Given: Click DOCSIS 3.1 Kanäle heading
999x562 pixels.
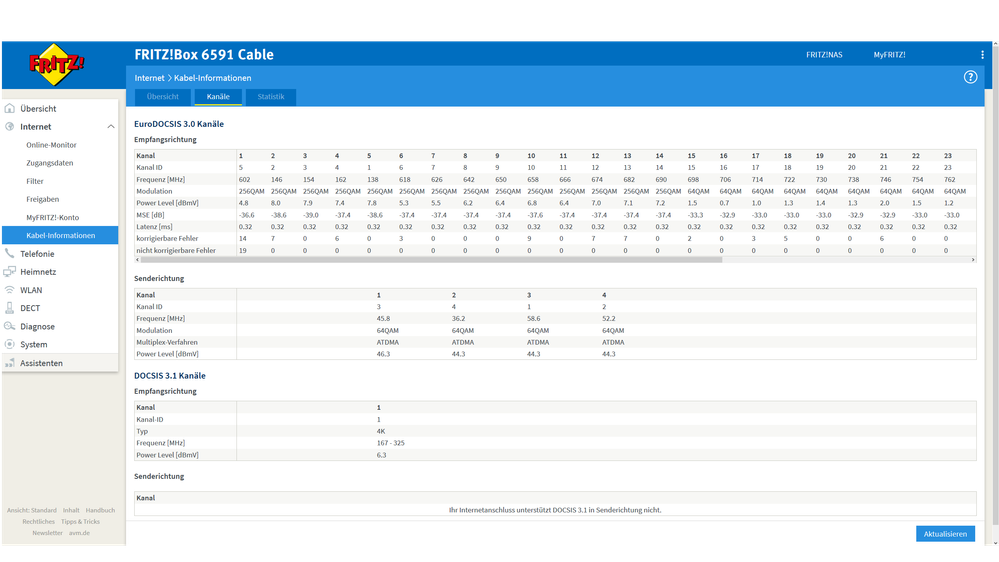Looking at the screenshot, I should click(169, 376).
